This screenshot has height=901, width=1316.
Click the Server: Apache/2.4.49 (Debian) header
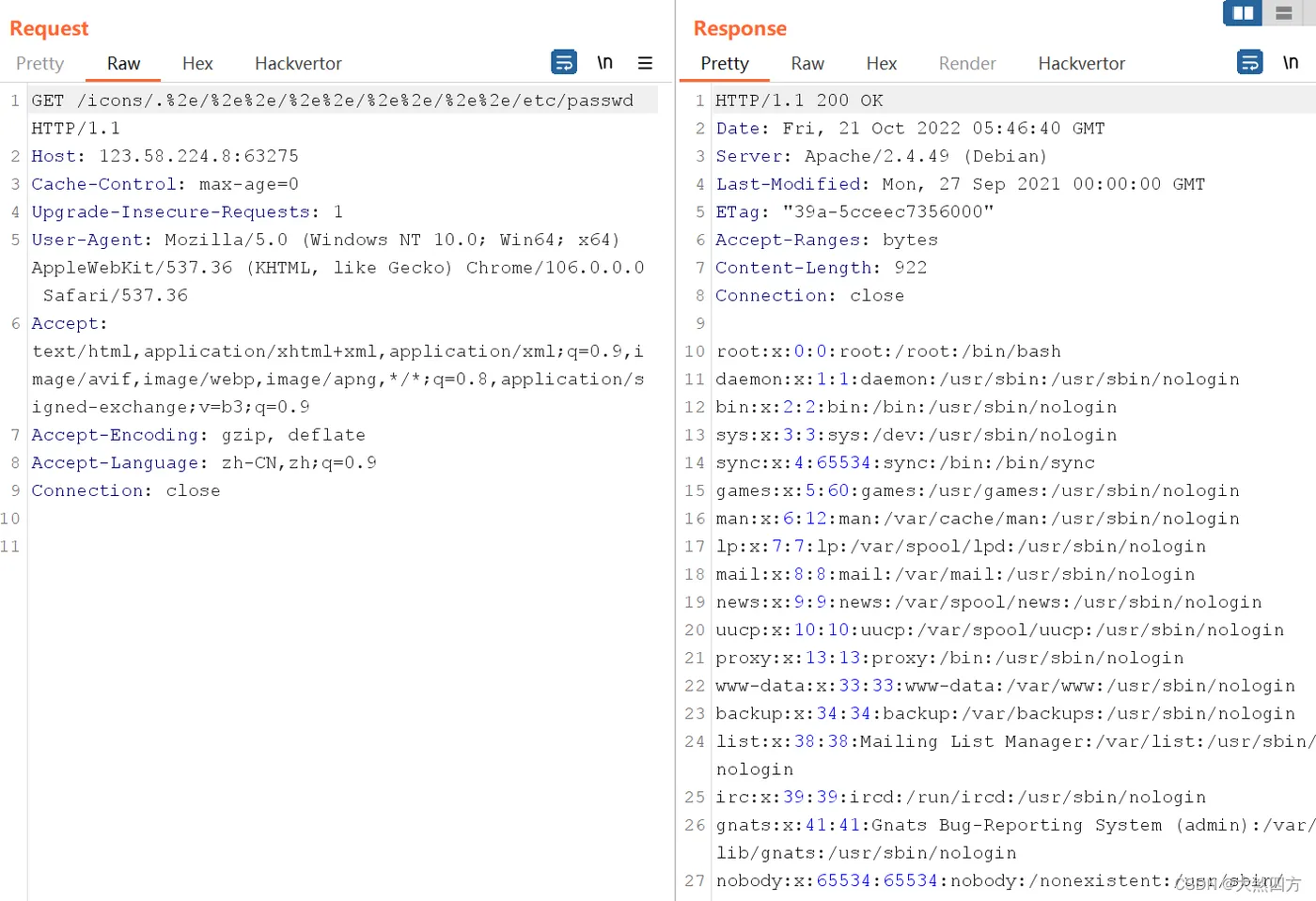click(882, 156)
